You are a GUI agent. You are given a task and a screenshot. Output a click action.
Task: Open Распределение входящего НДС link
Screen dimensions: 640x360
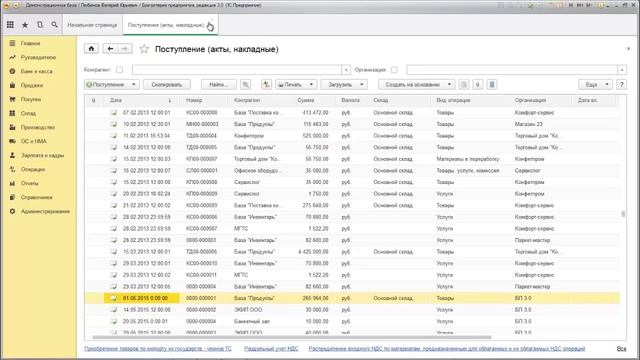tap(447, 349)
